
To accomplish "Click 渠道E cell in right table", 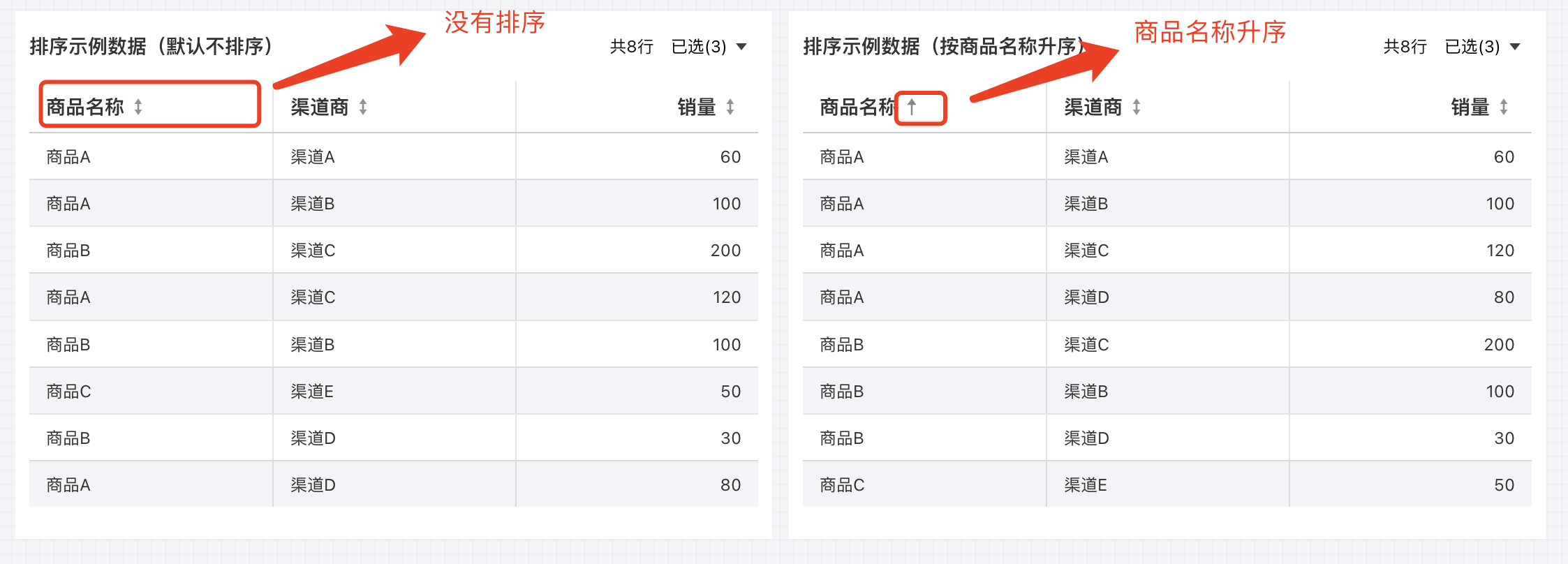I will tap(1086, 485).
